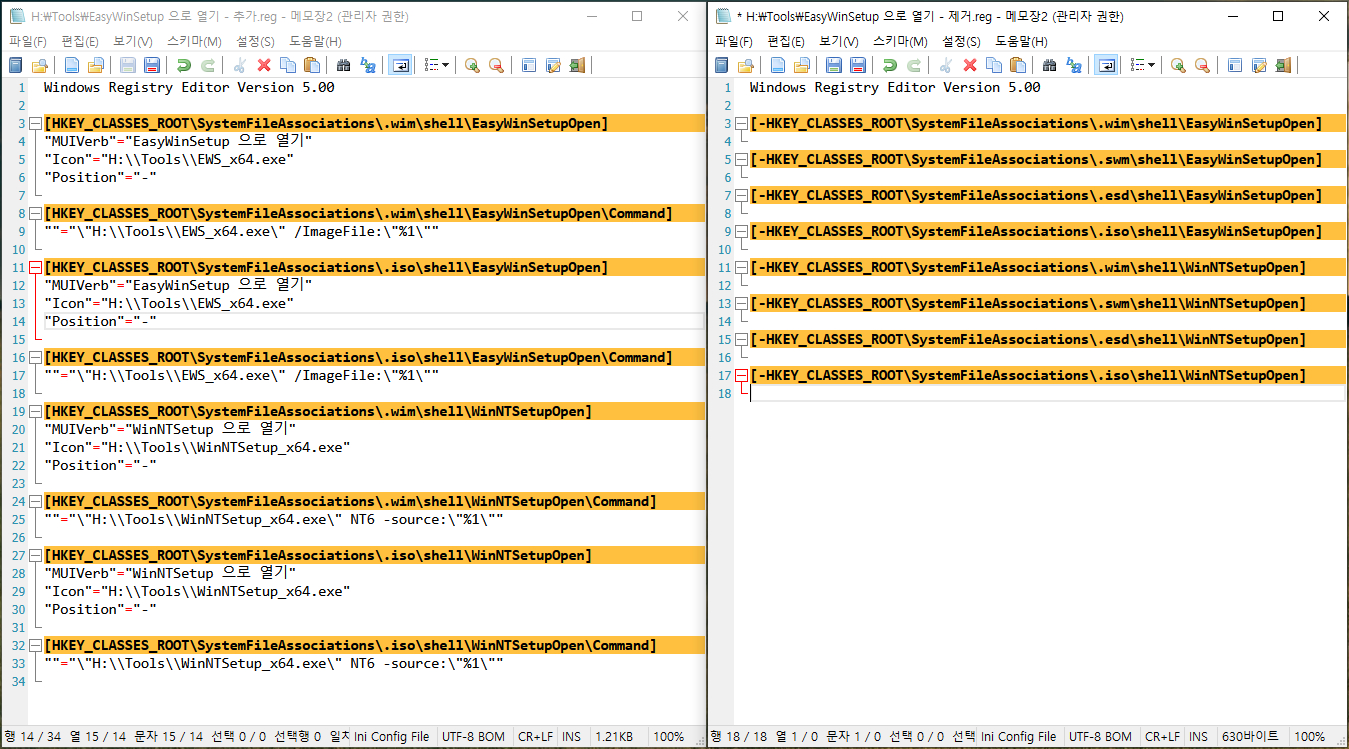Viewport: 1349px width, 749px height.
Task: Click line 9 EWS_x64.exe /ImageFile command in left window
Action: pos(241,231)
